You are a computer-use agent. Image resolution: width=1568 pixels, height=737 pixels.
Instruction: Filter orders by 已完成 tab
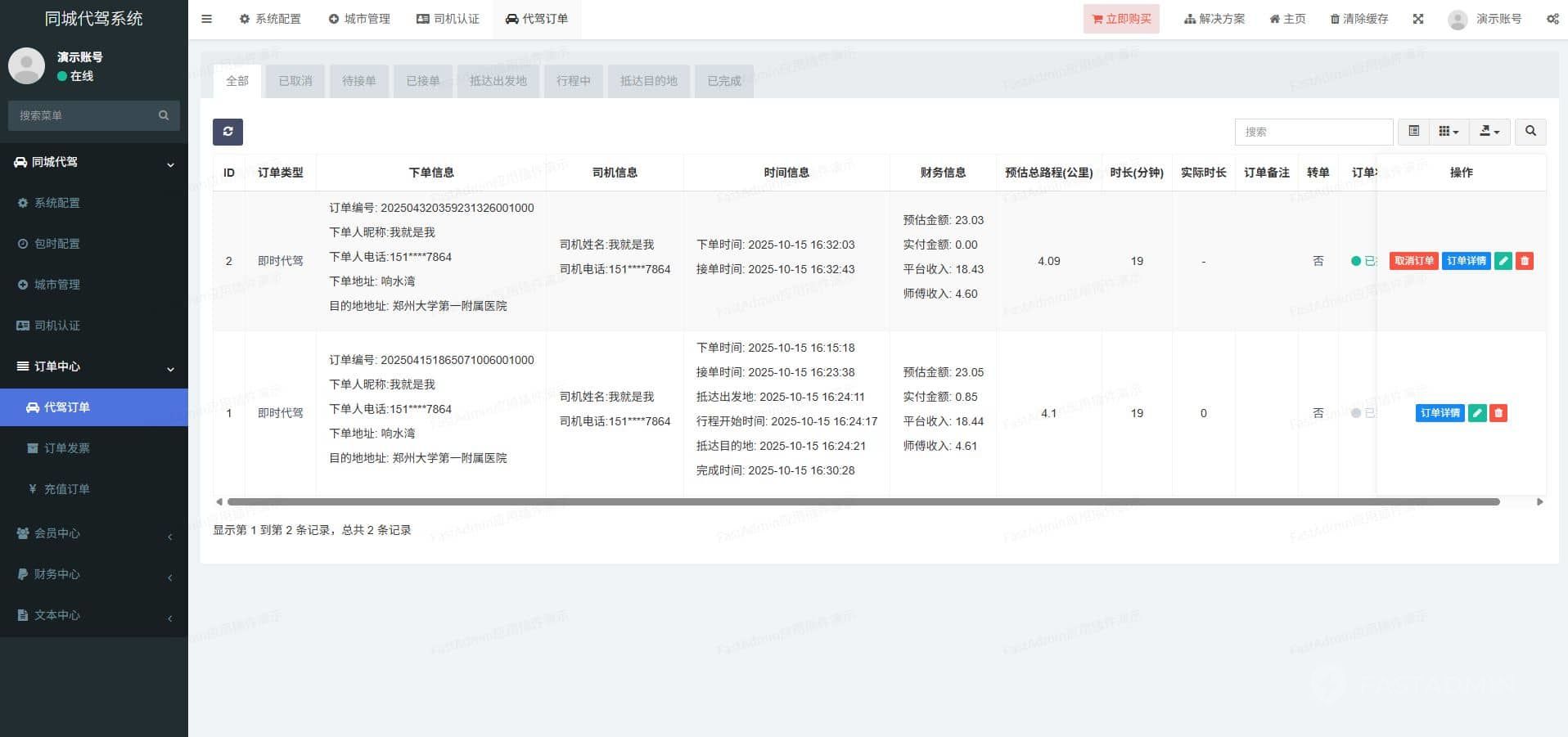[724, 81]
